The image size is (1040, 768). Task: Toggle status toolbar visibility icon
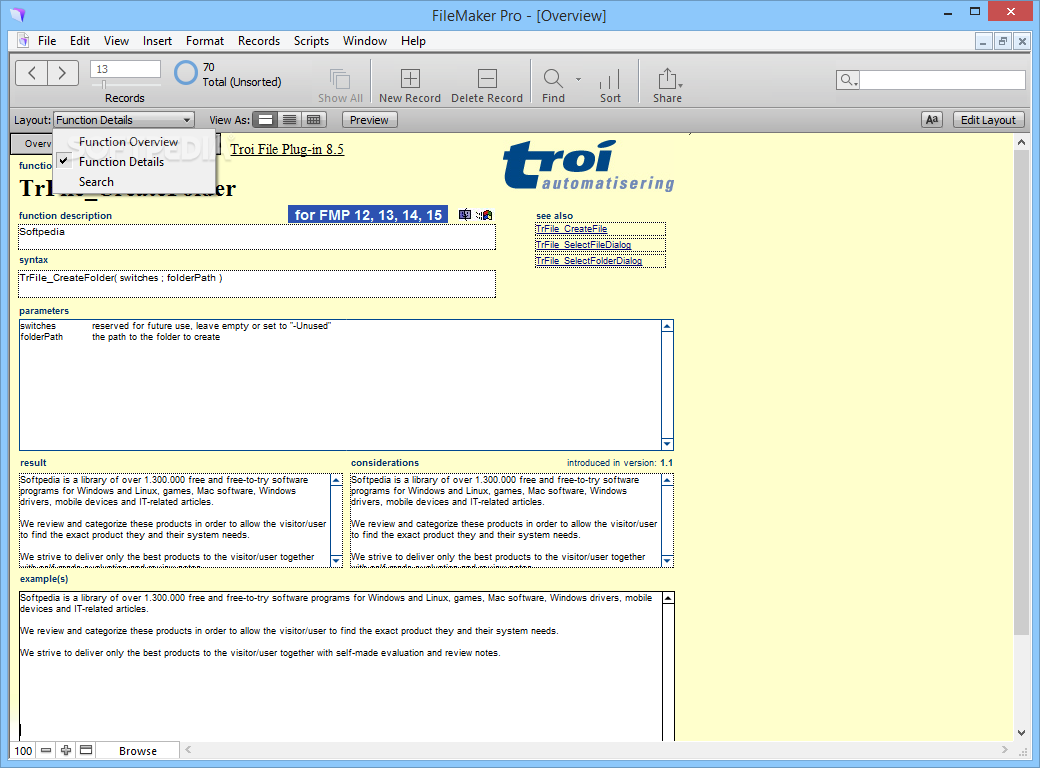86,750
